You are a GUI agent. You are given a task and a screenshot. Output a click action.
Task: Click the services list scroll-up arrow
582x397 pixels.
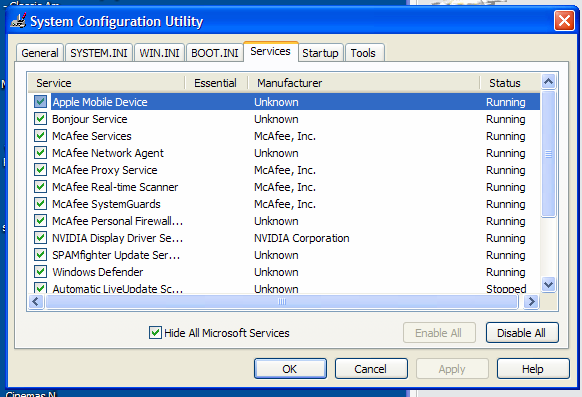coord(548,81)
